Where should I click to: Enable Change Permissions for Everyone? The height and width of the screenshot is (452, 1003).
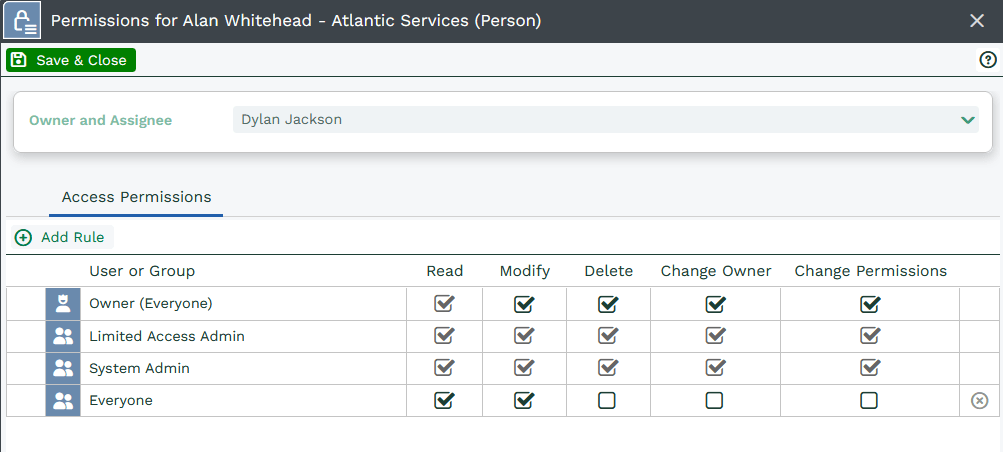869,401
